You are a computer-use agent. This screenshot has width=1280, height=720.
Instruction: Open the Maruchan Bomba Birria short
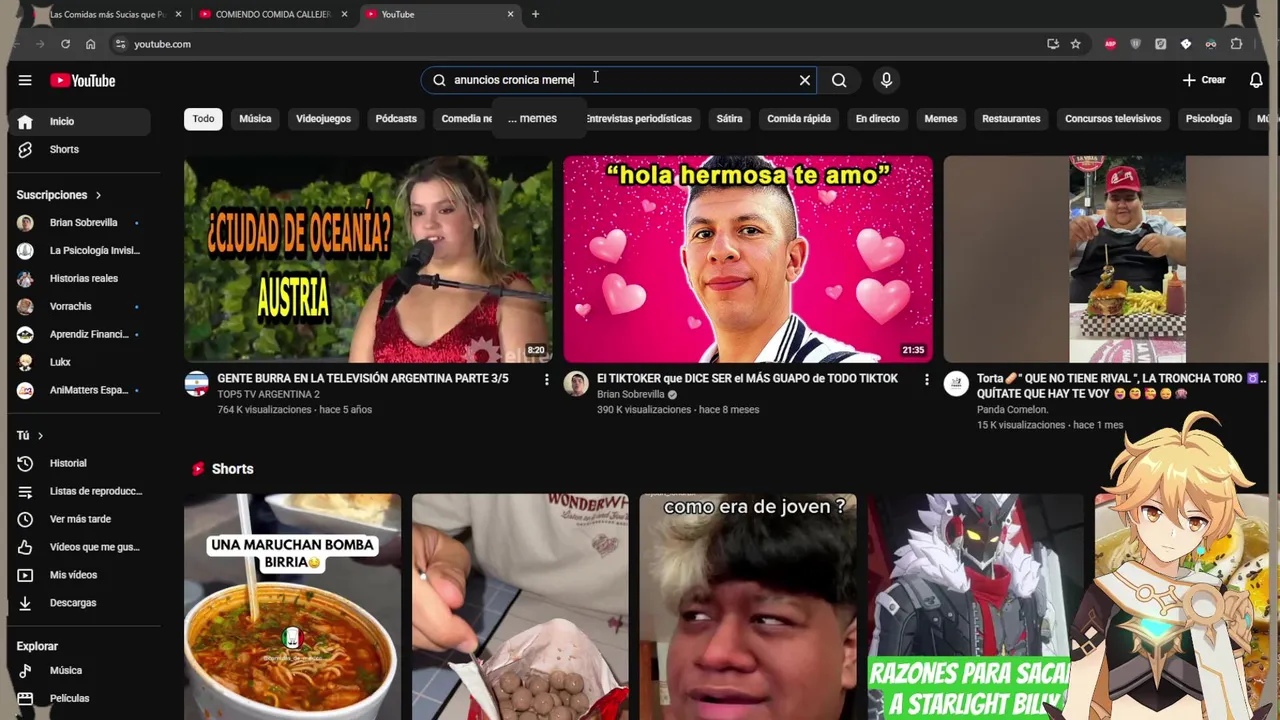(292, 606)
